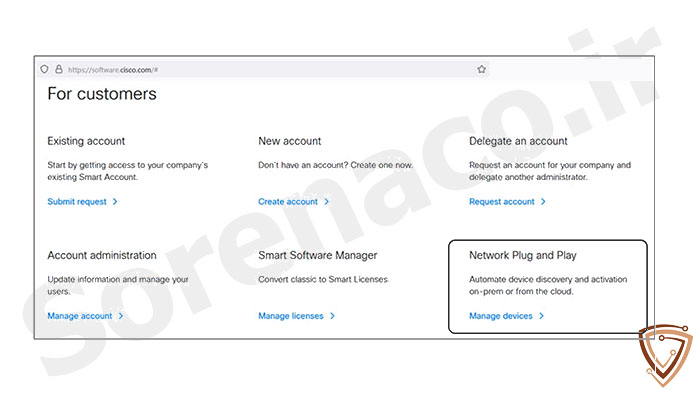Click the text starting 'Automate device discovery'
Image resolution: width=700 pixels, height=394 pixels.
click(x=548, y=285)
